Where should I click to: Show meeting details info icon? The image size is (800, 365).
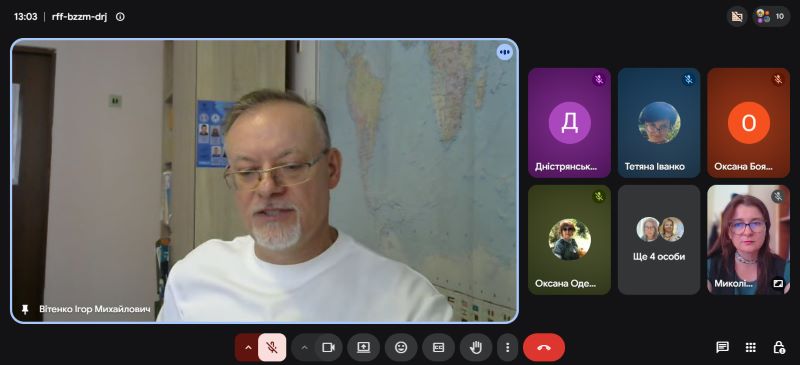(120, 17)
